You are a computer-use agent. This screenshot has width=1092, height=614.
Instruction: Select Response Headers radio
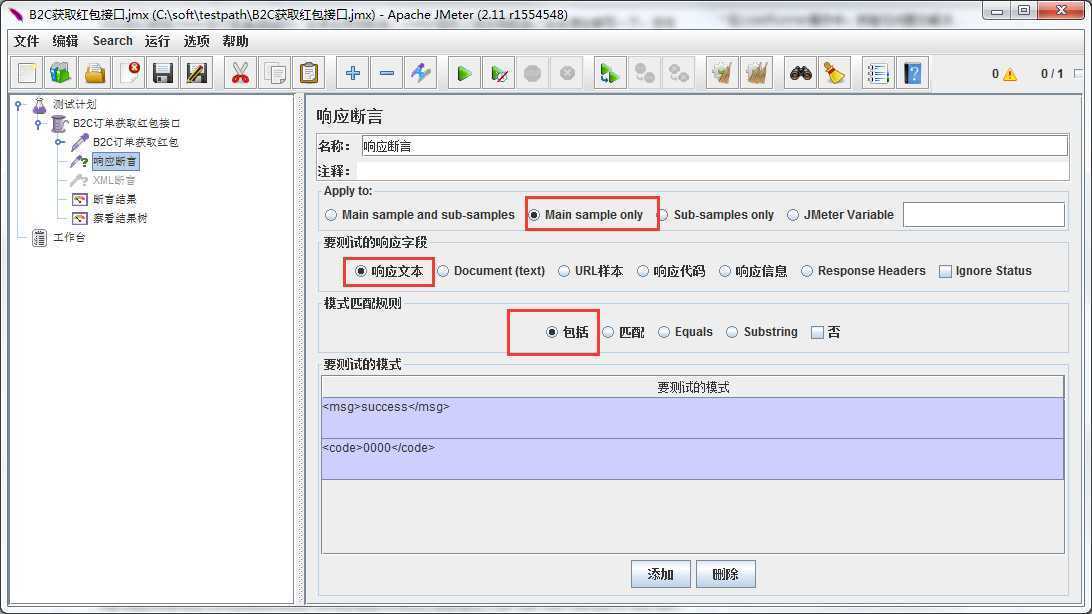pos(807,271)
